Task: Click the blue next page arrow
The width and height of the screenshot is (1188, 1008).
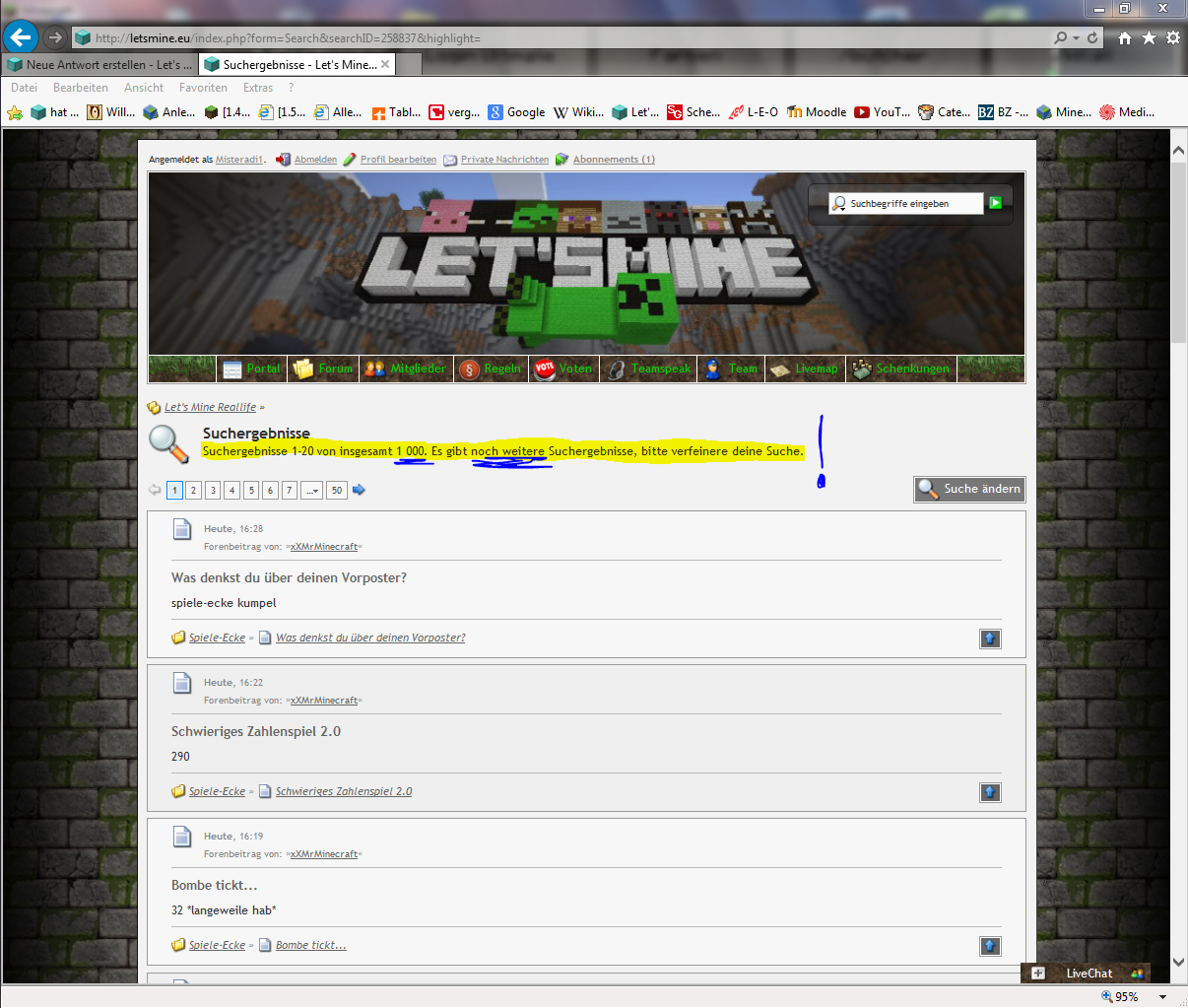Action: coord(359,490)
